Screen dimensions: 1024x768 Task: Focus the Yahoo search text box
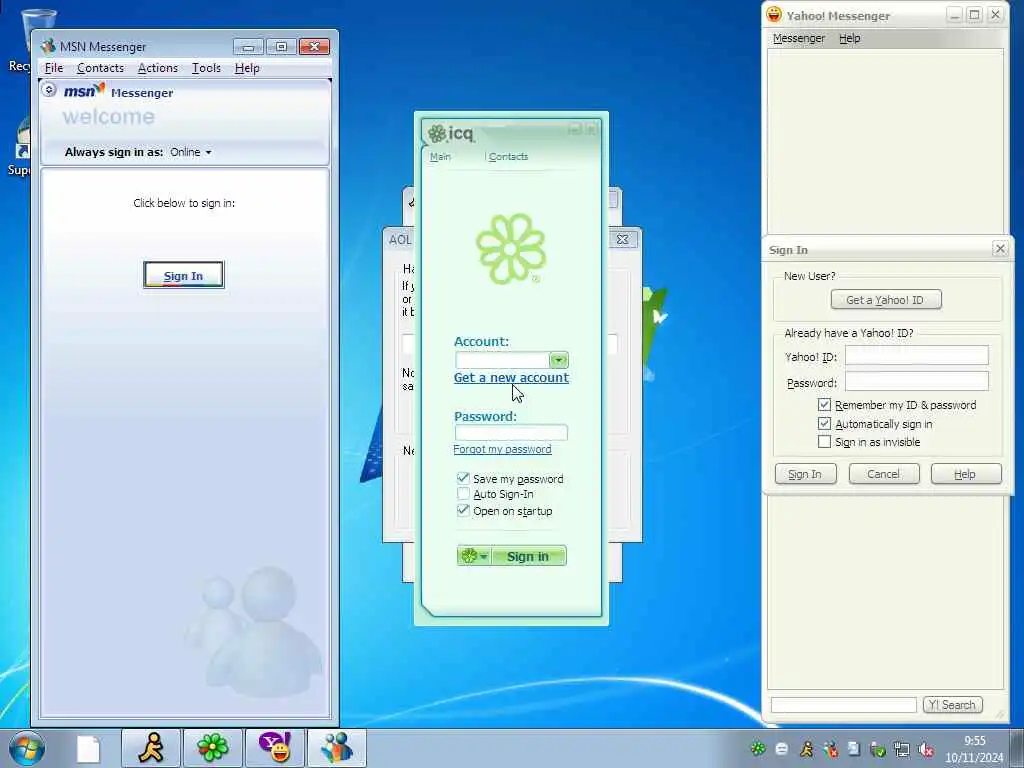tap(844, 705)
